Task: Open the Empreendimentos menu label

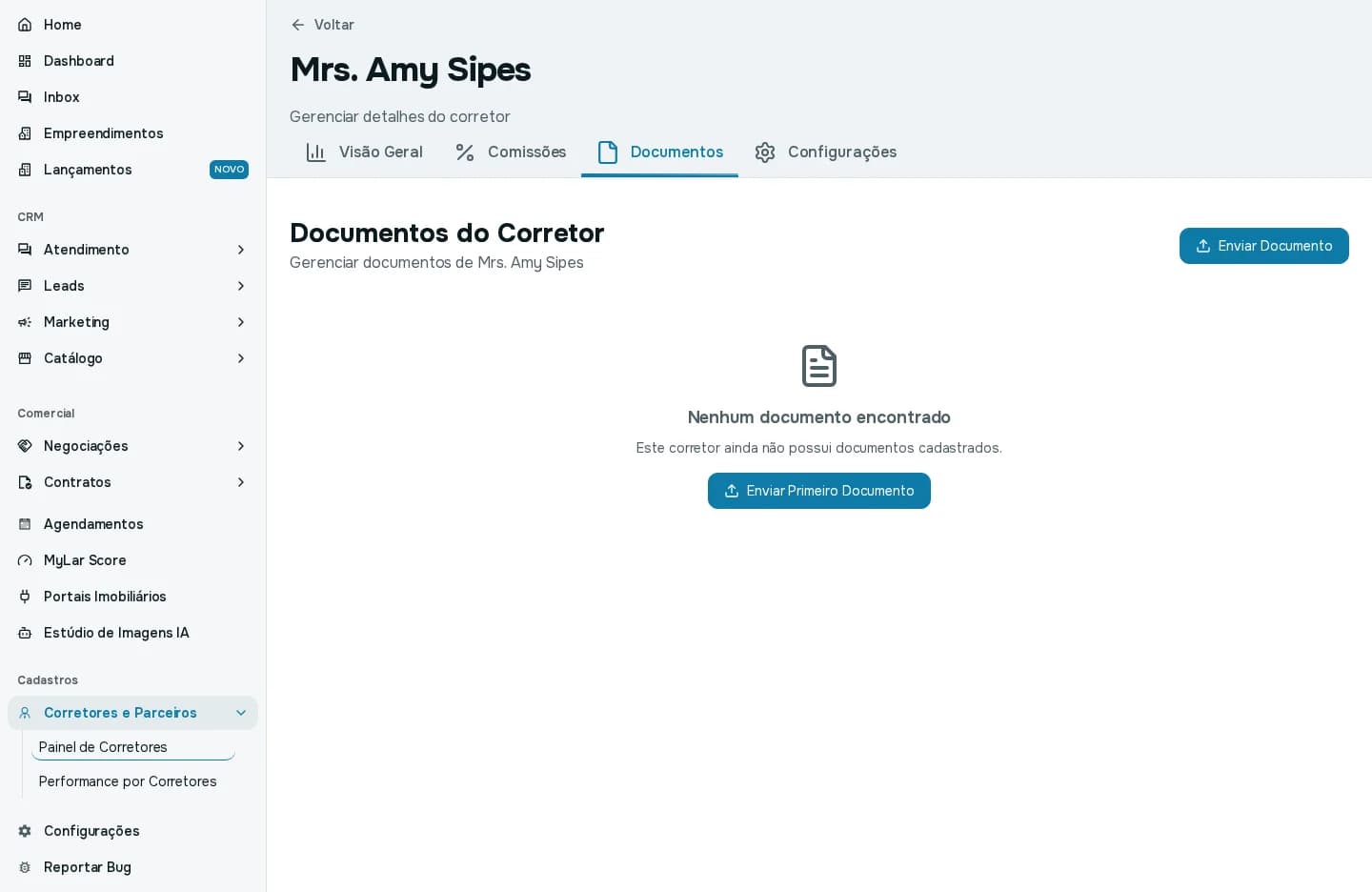Action: coord(104,133)
